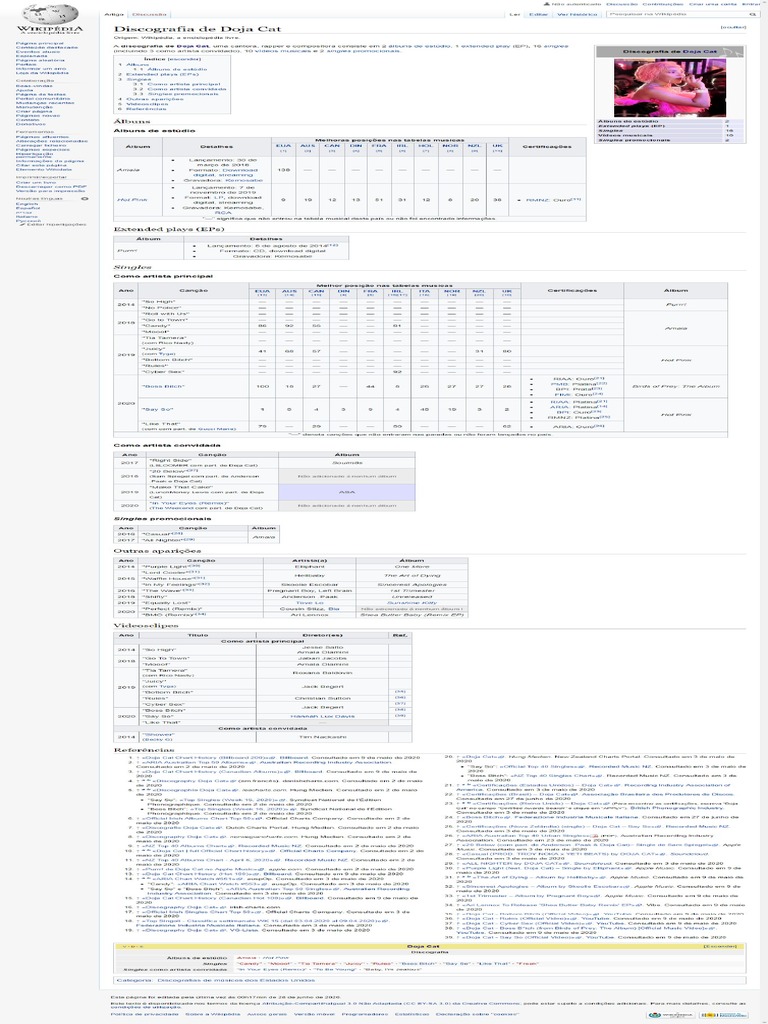Open the Discussão tab
This screenshot has height=1024, width=768.
coord(150,14)
